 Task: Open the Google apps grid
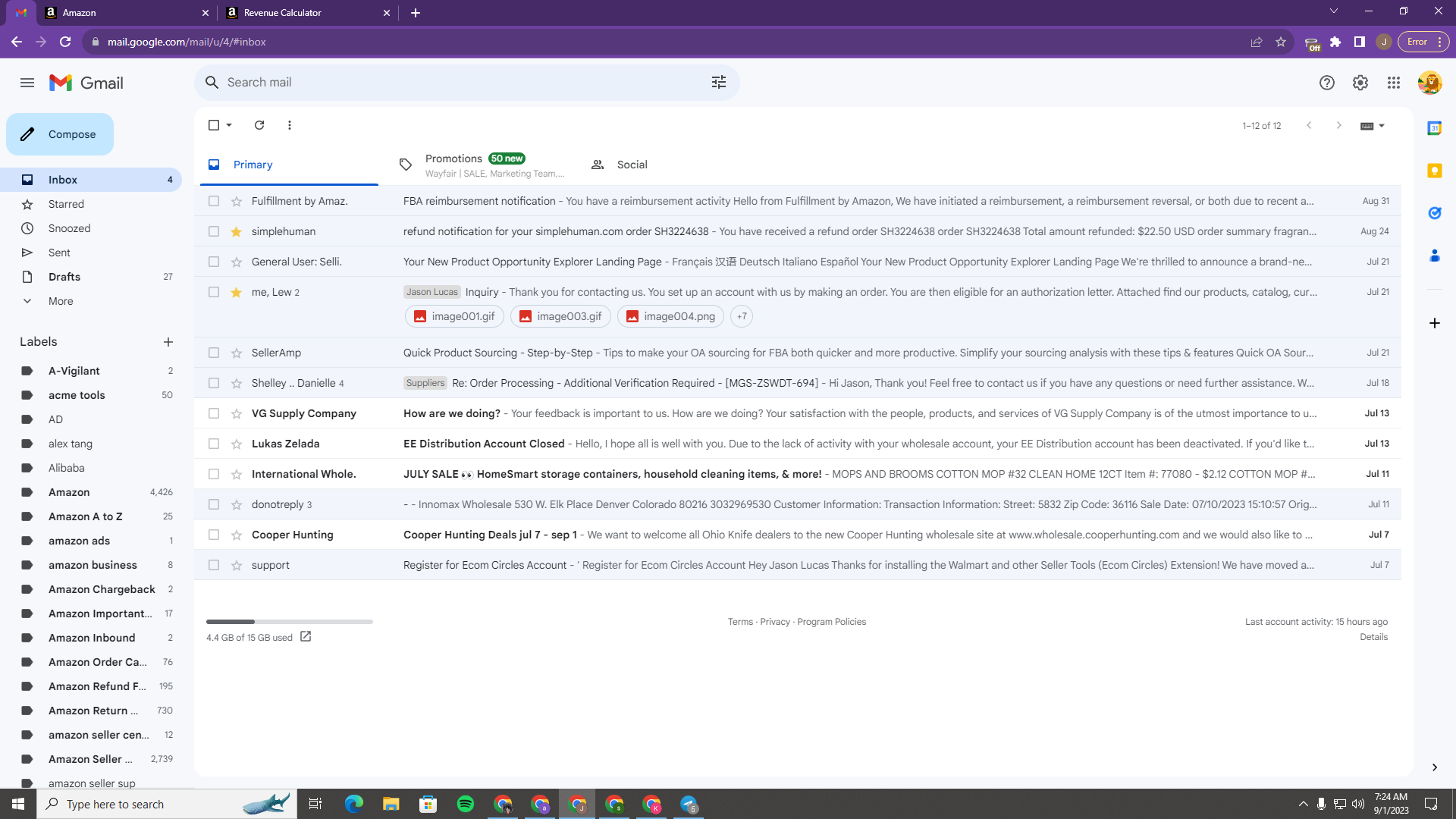tap(1394, 83)
